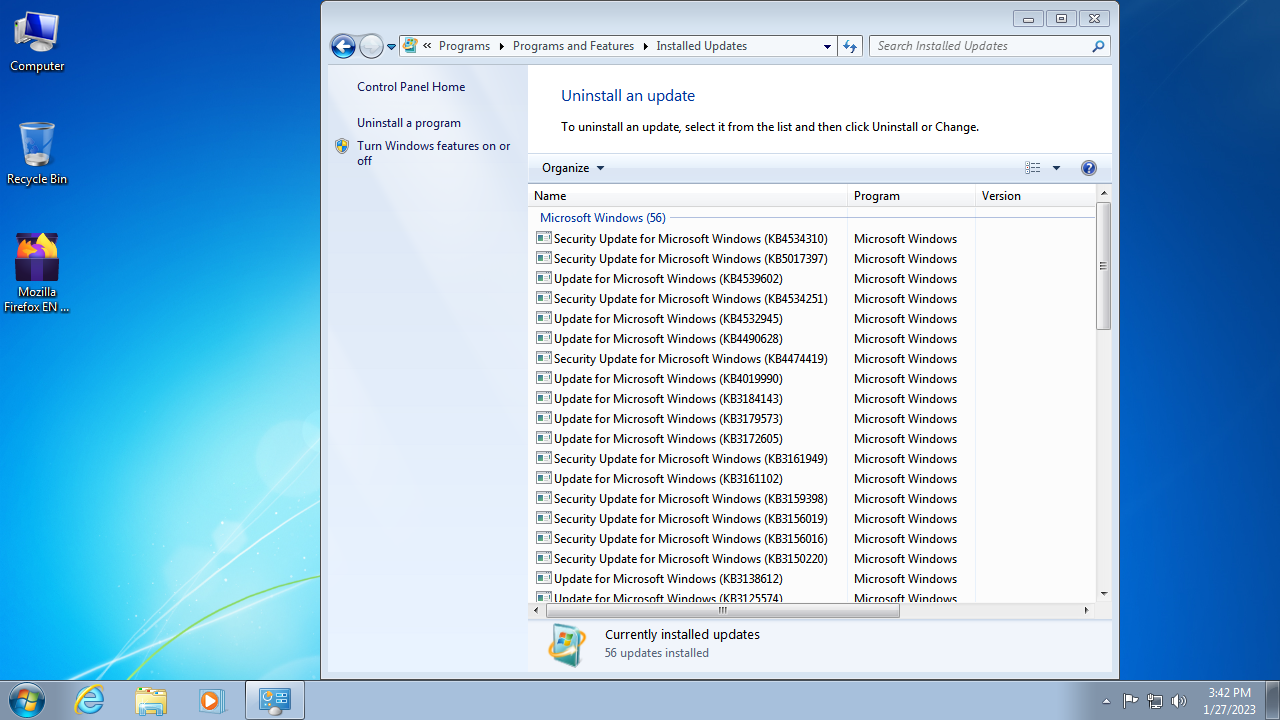This screenshot has height=720, width=1280.
Task: Open recent pages dropdown arrow
Action: [391, 47]
